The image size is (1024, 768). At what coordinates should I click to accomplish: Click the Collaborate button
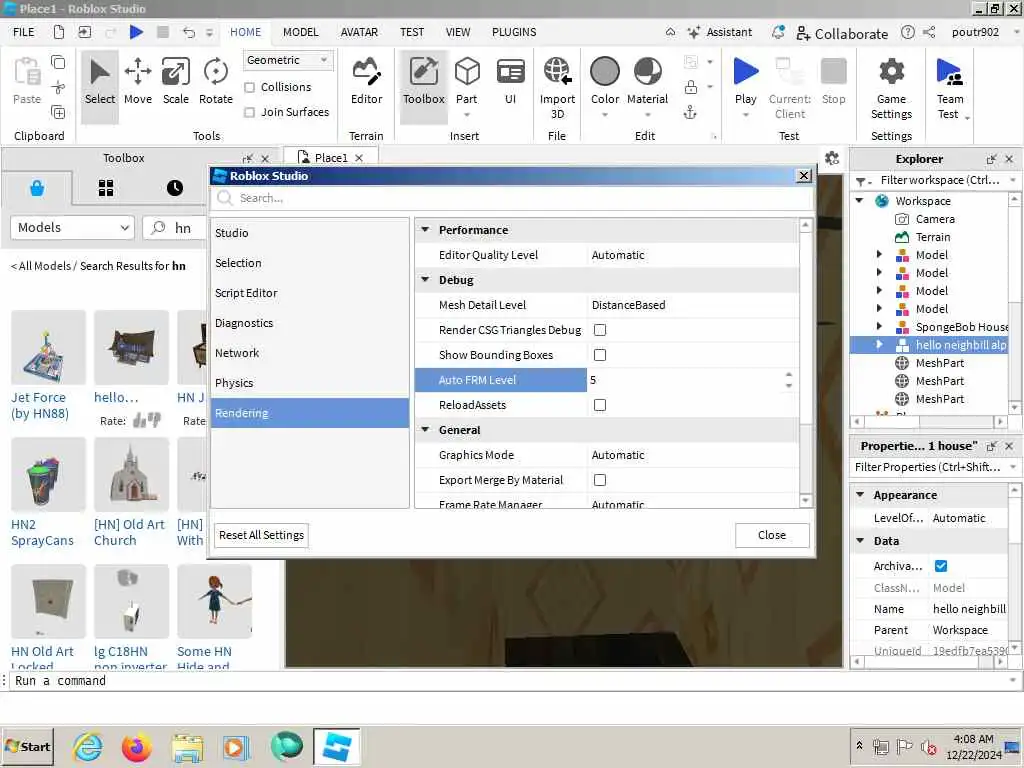(x=842, y=33)
